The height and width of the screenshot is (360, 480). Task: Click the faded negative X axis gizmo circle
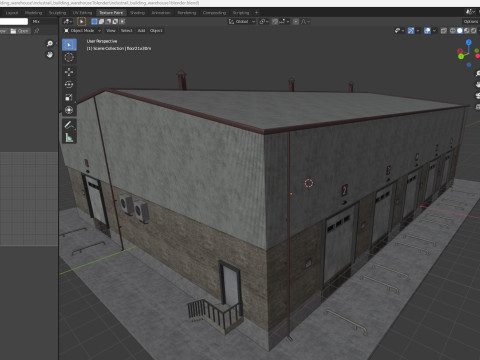460,51
